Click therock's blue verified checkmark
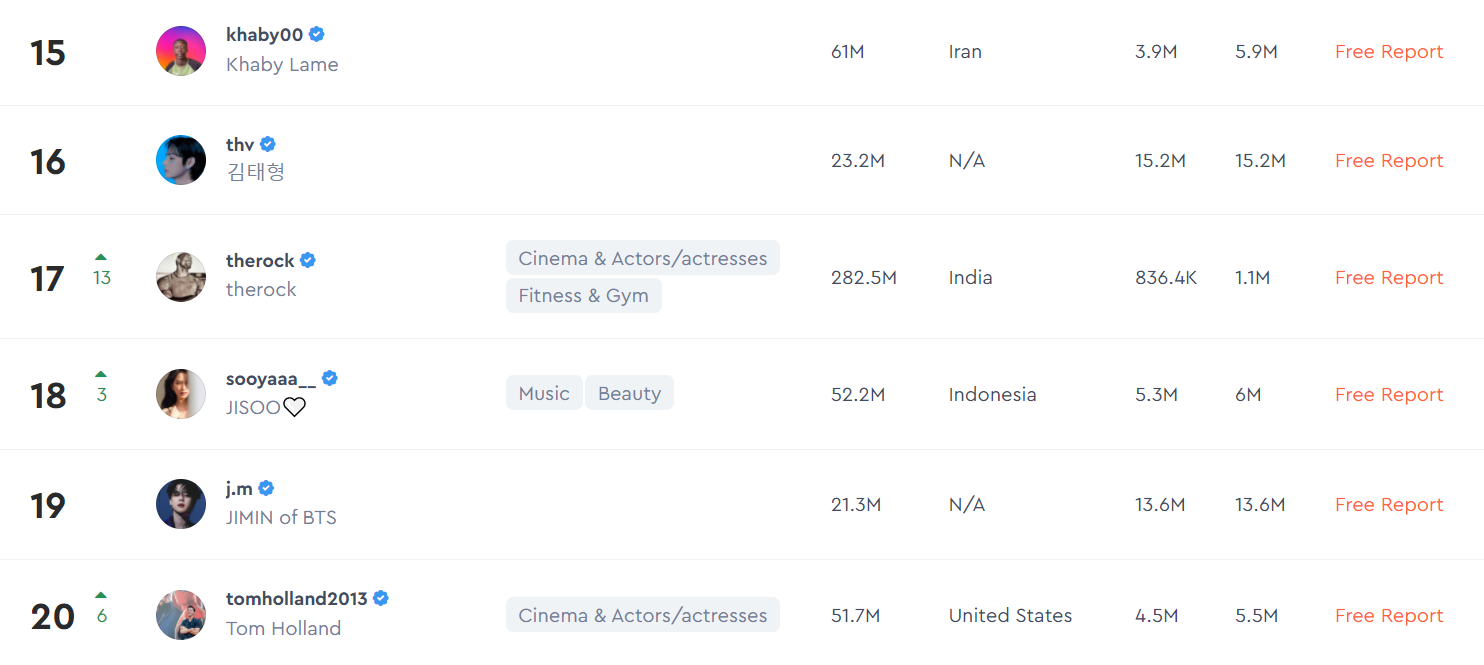The image size is (1484, 665). [308, 260]
